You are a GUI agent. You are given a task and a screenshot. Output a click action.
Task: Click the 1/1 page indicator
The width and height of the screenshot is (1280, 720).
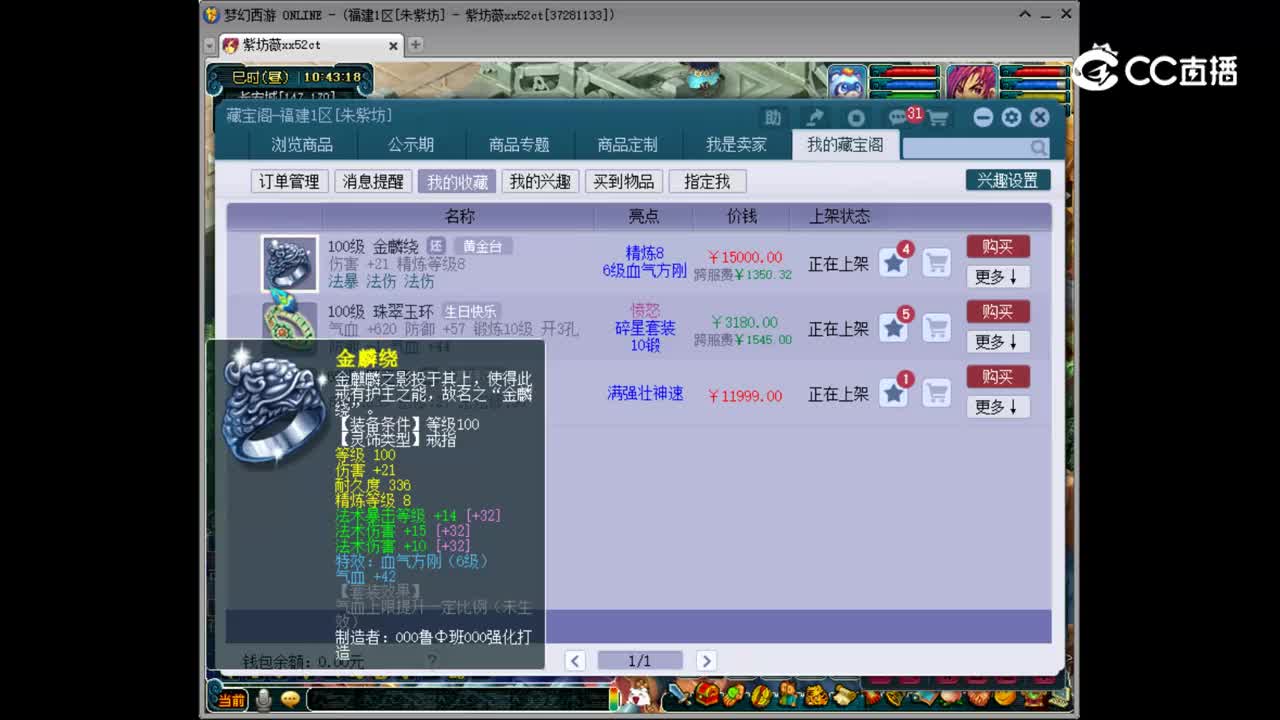(x=640, y=660)
